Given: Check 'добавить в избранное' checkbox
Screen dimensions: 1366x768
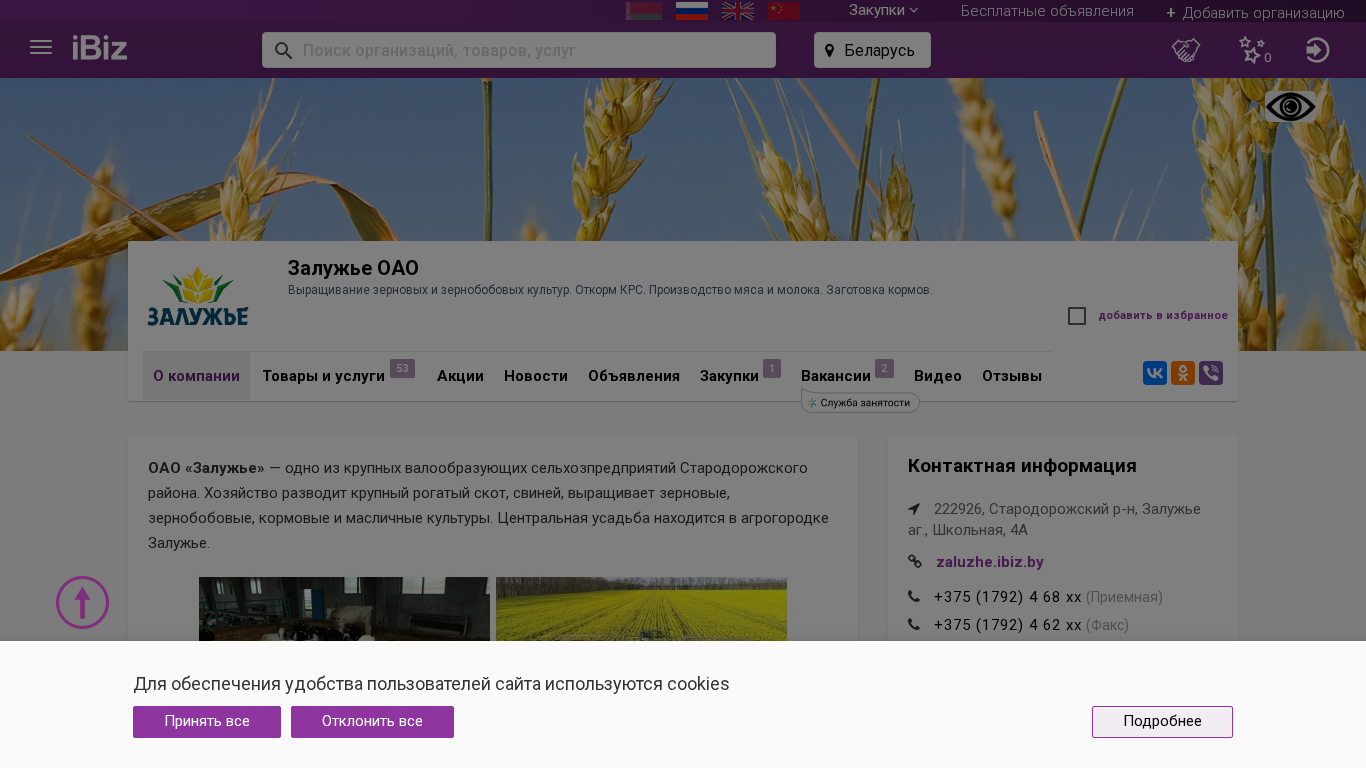Looking at the screenshot, I should click(1077, 316).
